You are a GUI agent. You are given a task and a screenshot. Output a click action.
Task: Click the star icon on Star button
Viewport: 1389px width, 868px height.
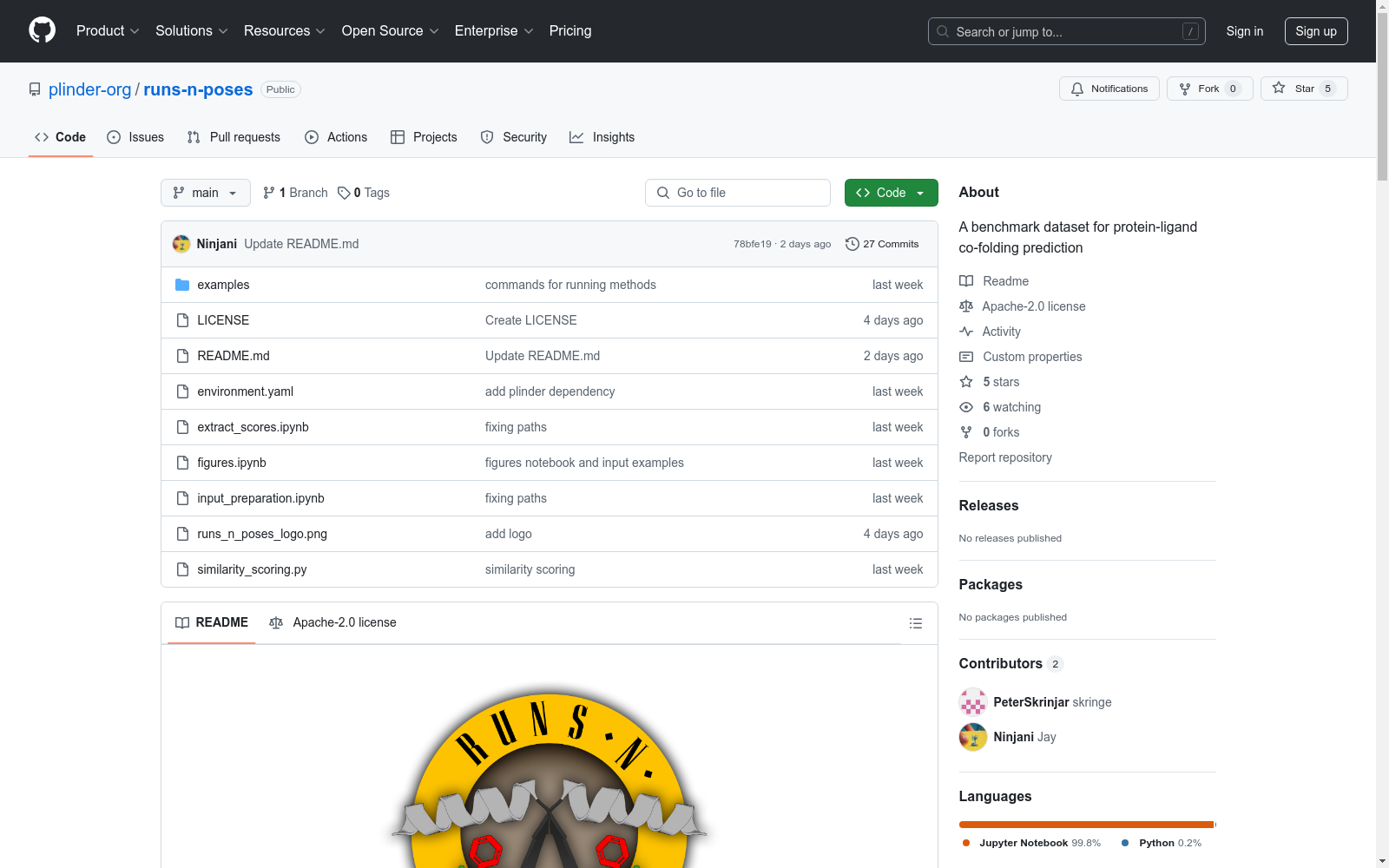pos(1279,88)
